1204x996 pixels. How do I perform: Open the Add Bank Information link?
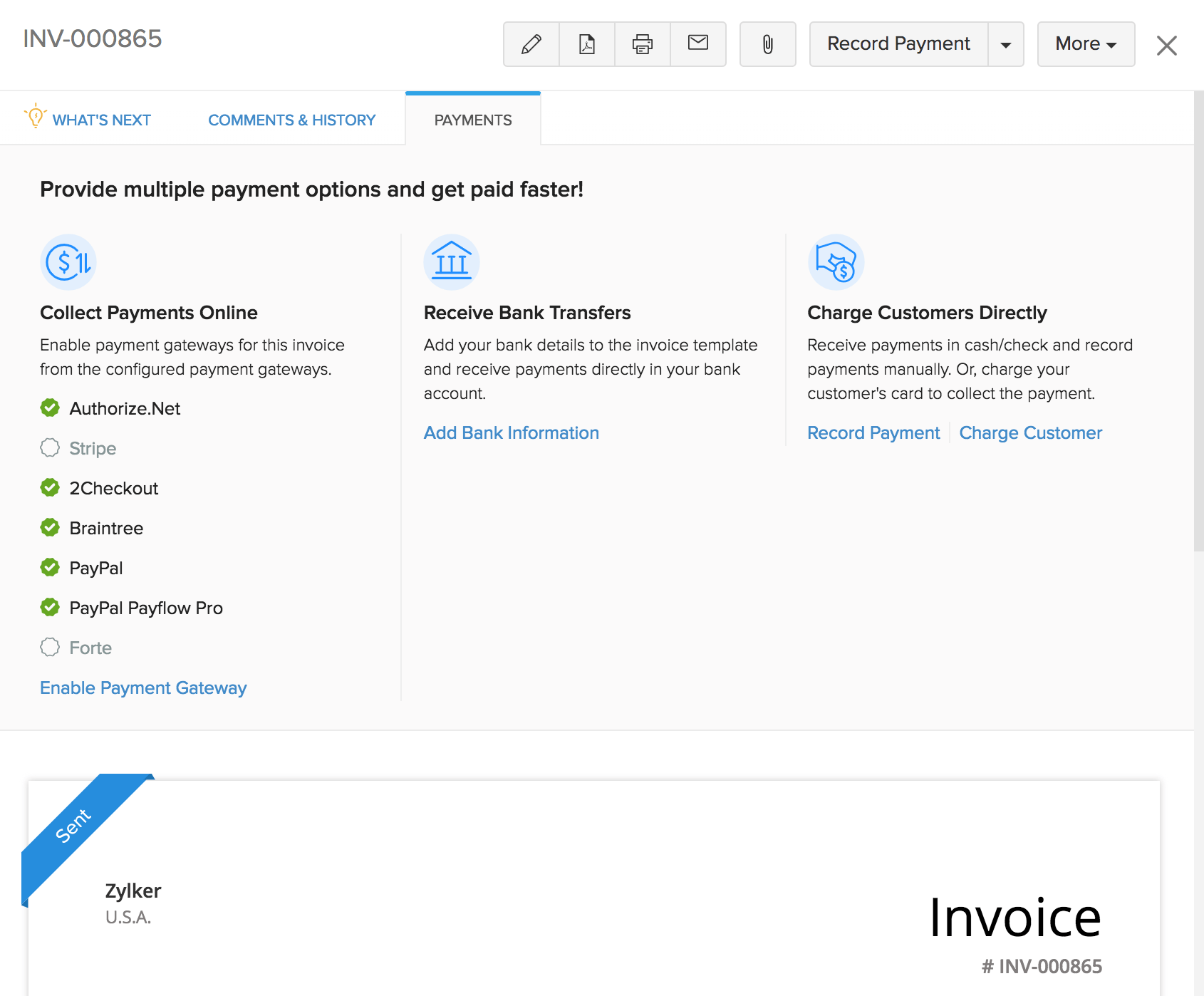pos(511,433)
